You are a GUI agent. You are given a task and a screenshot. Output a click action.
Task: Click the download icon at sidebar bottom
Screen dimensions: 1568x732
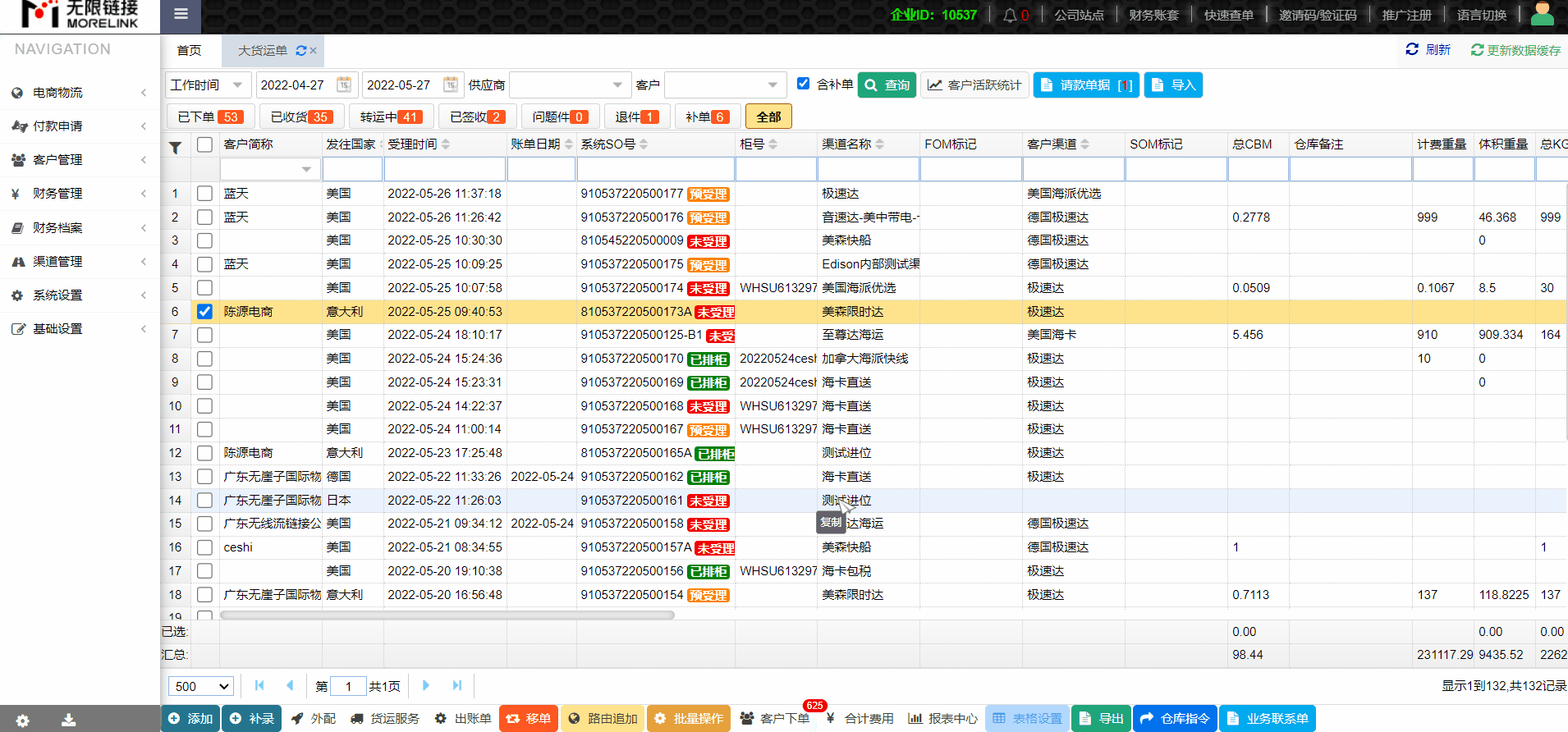(x=68, y=720)
